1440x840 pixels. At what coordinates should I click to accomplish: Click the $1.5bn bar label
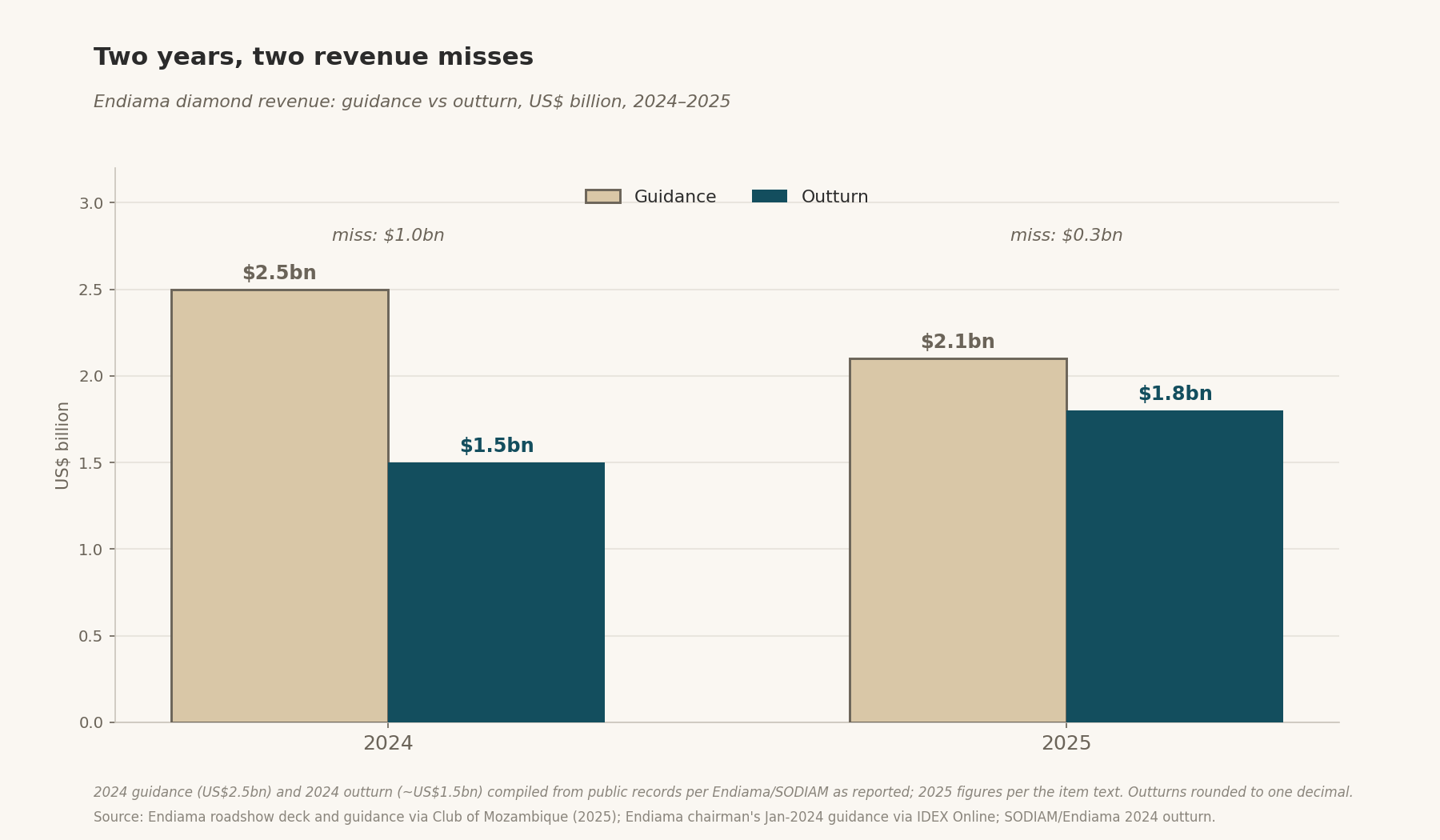tap(497, 446)
